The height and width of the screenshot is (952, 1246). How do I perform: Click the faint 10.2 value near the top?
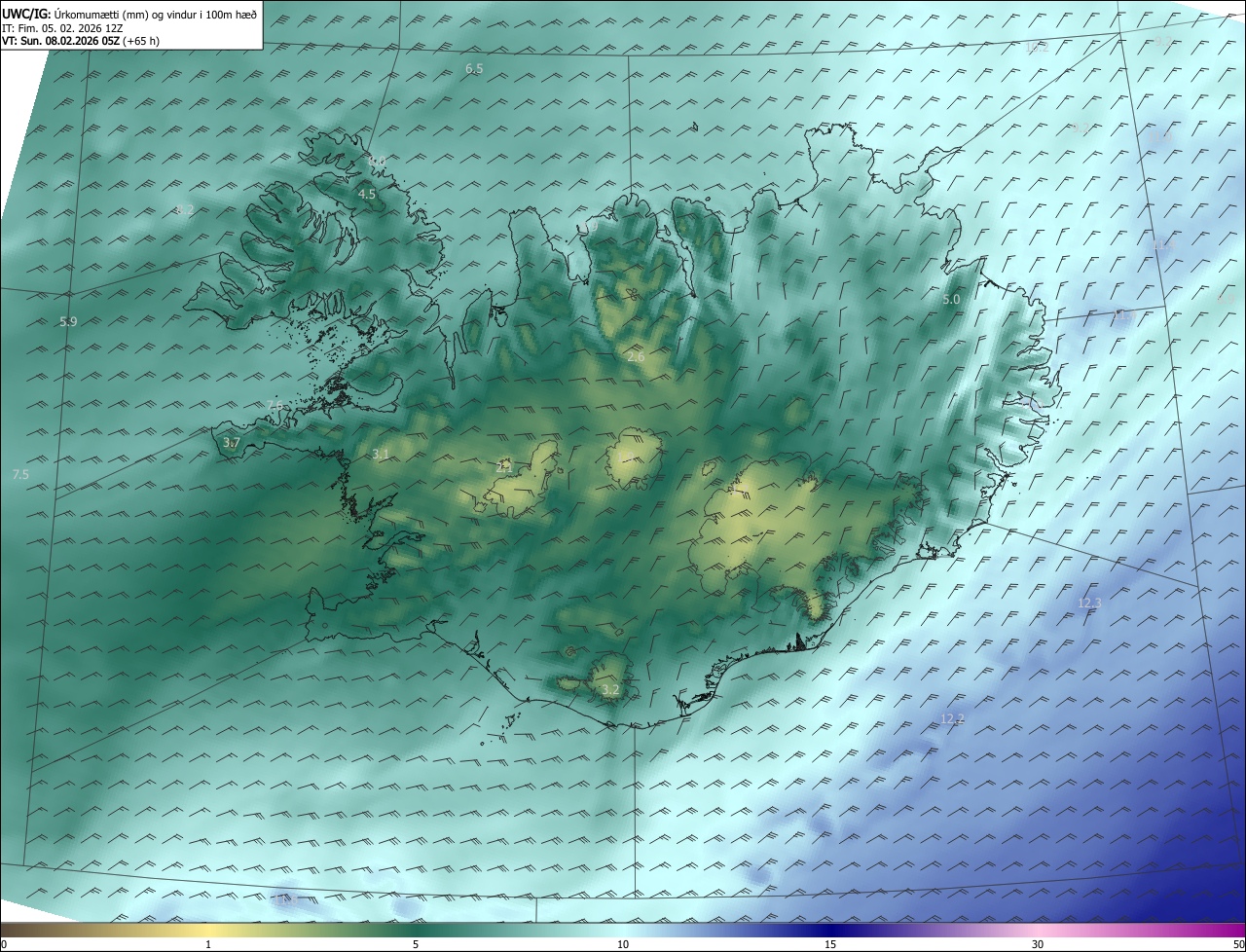point(1038,47)
